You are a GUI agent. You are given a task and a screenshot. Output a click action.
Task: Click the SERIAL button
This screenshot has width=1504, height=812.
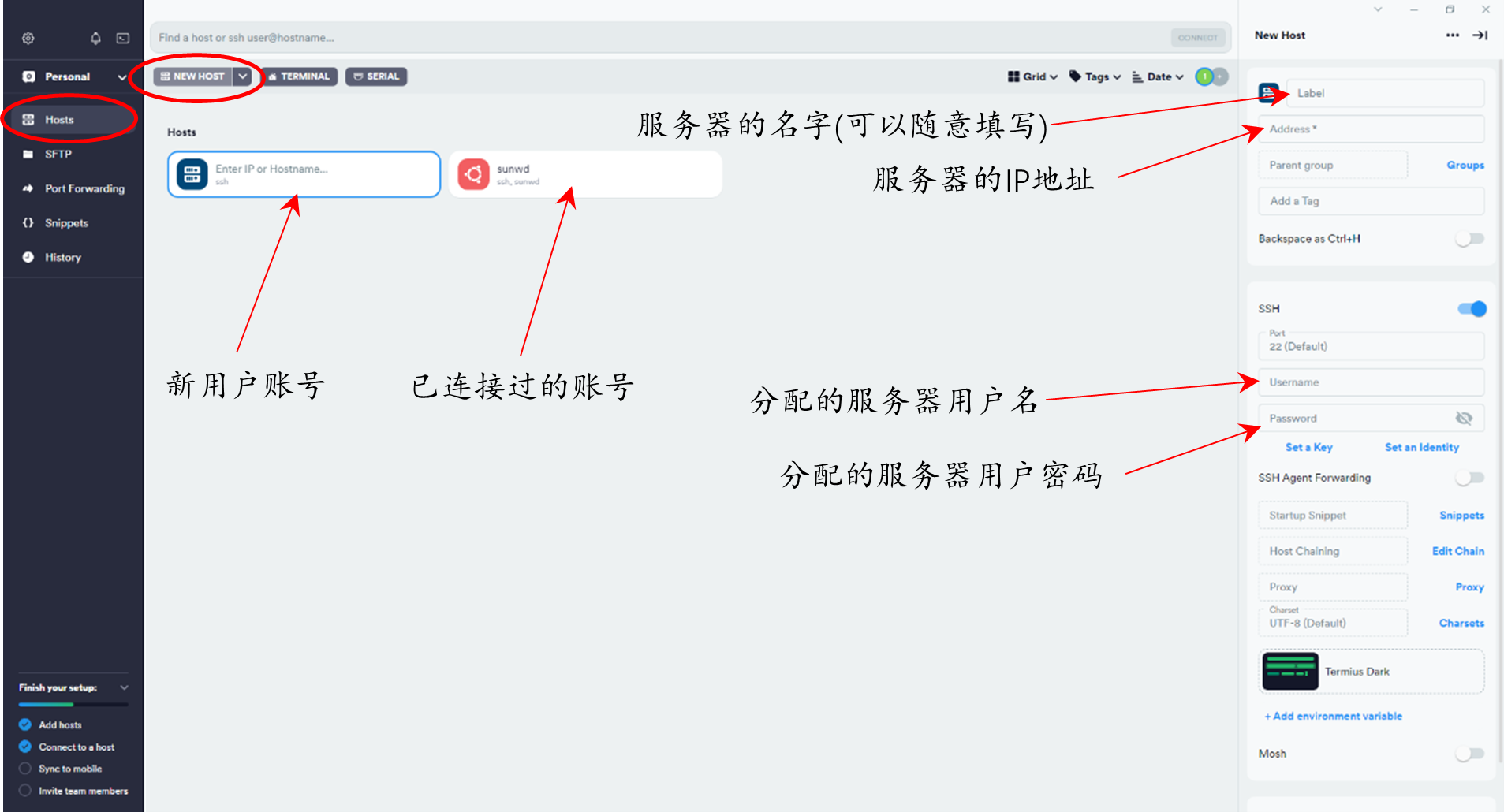point(376,76)
